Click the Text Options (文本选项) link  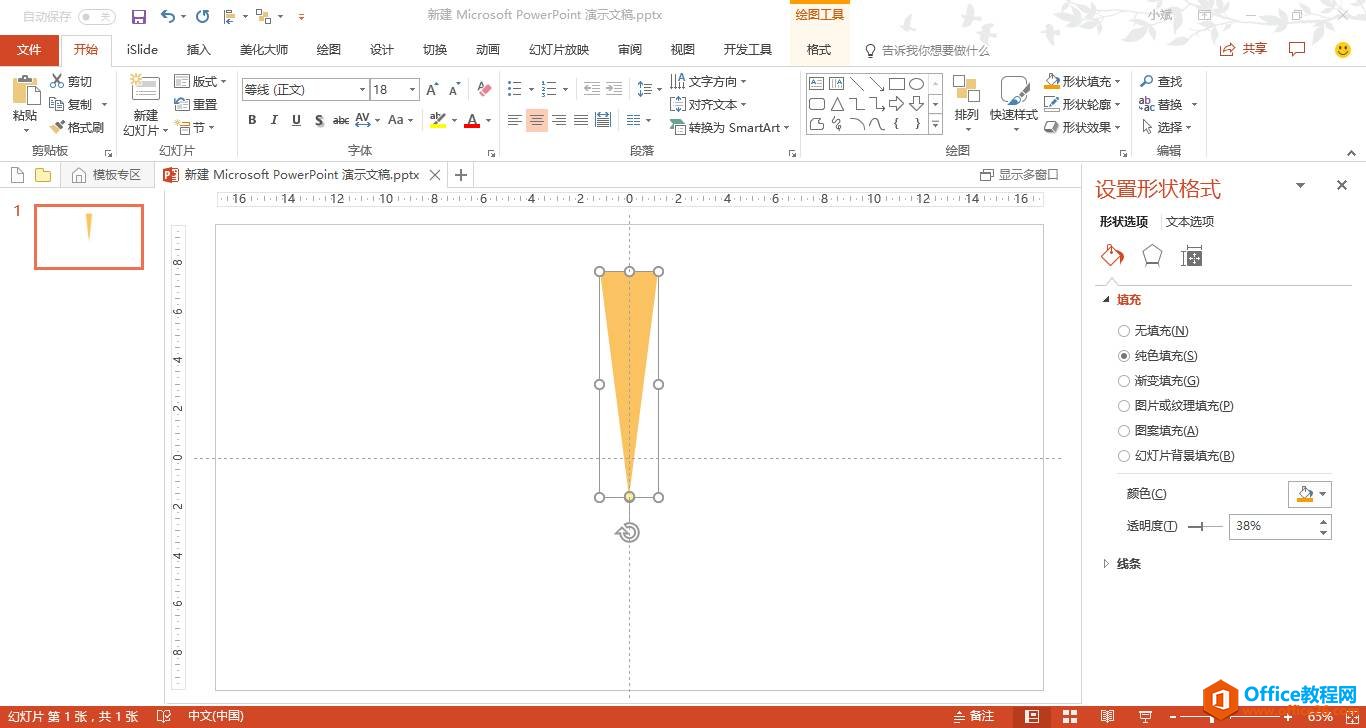(1189, 222)
